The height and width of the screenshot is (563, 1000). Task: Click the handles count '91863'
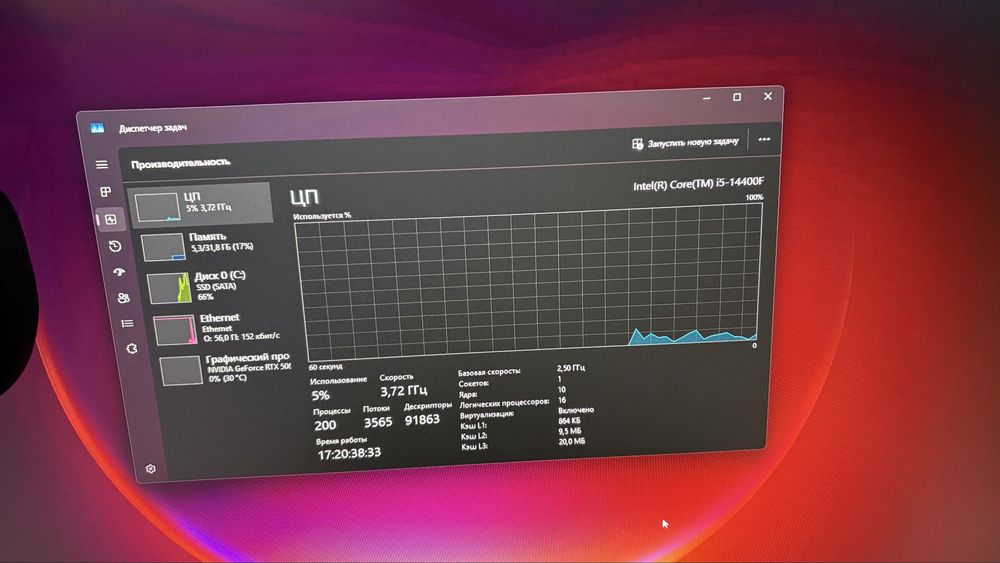422,420
